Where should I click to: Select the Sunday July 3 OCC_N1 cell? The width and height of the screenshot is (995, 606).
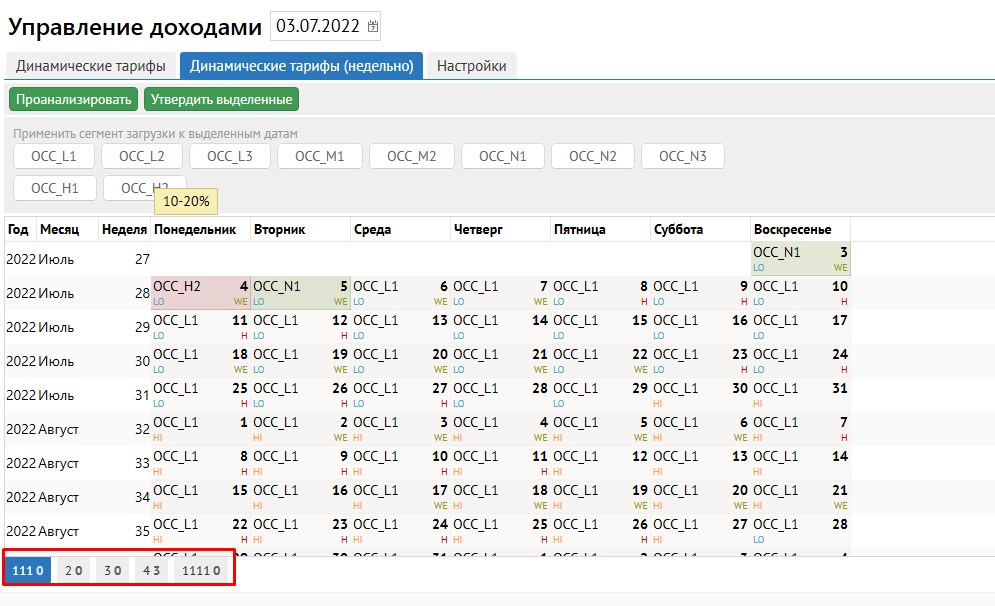(x=800, y=259)
